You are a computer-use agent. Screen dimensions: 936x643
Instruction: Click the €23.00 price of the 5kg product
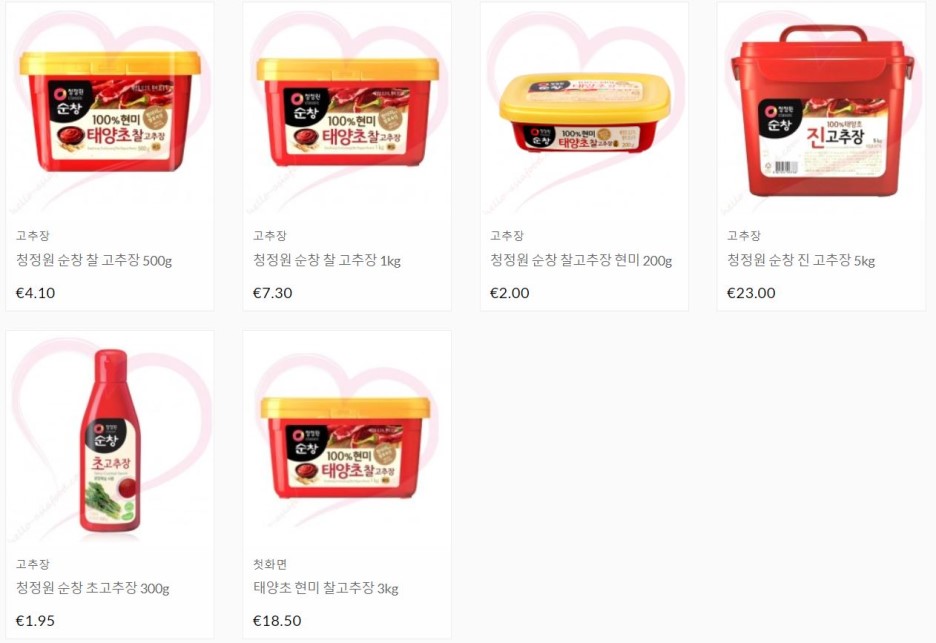click(x=751, y=293)
